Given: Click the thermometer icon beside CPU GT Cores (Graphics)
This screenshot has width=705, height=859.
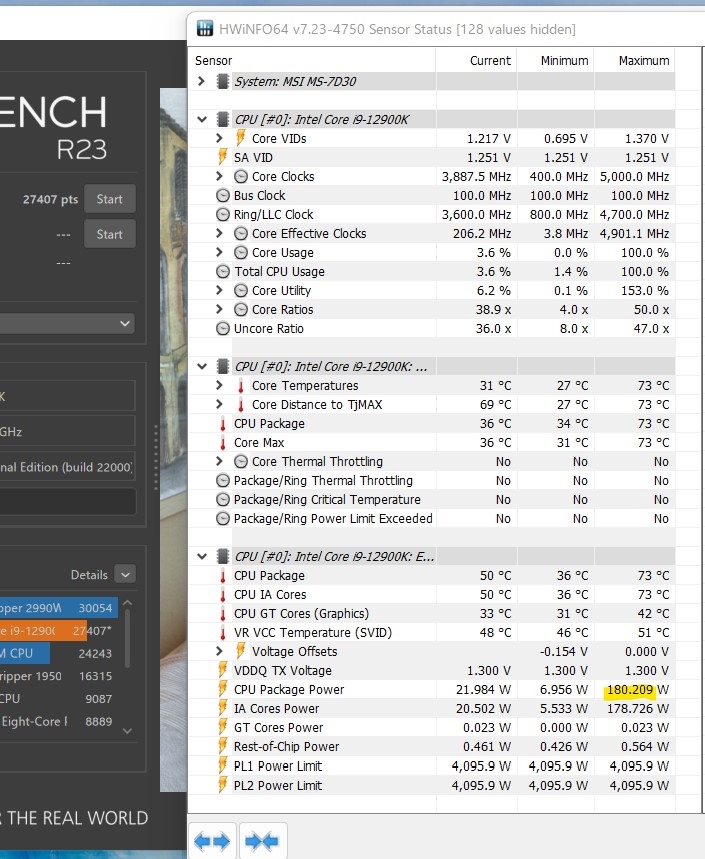Looking at the screenshot, I should pos(222,614).
